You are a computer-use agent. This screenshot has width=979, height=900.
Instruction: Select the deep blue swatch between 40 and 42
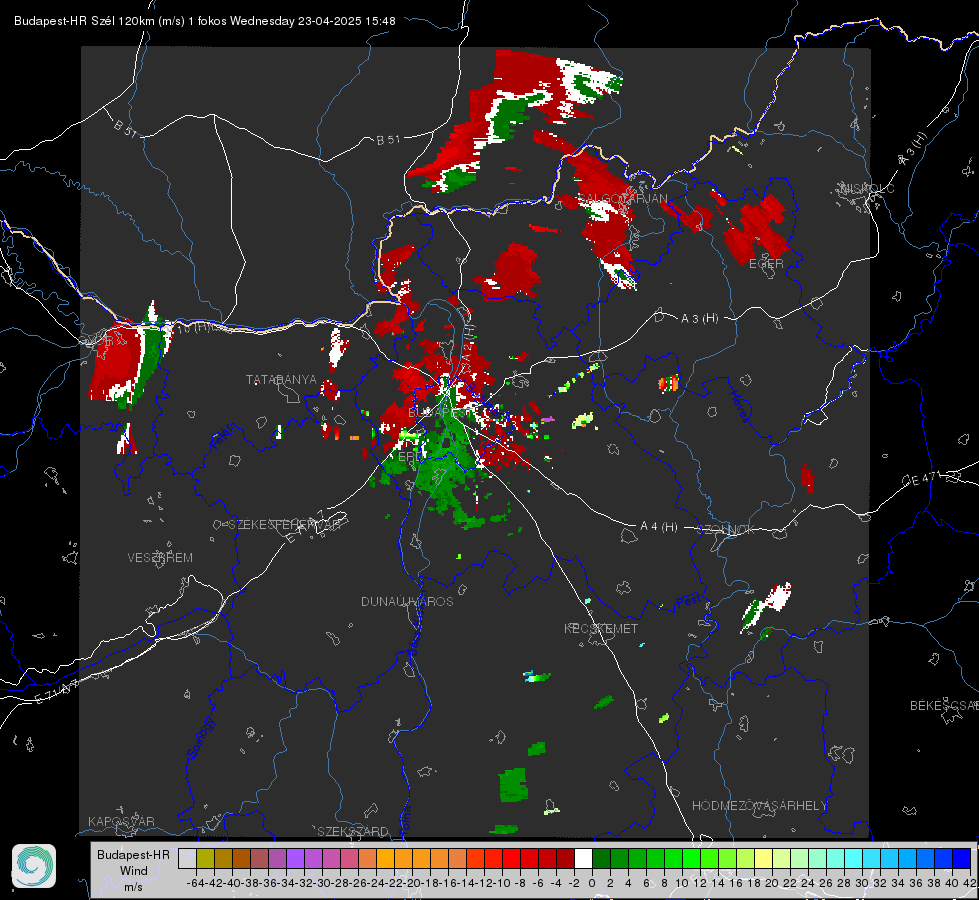tap(962, 859)
